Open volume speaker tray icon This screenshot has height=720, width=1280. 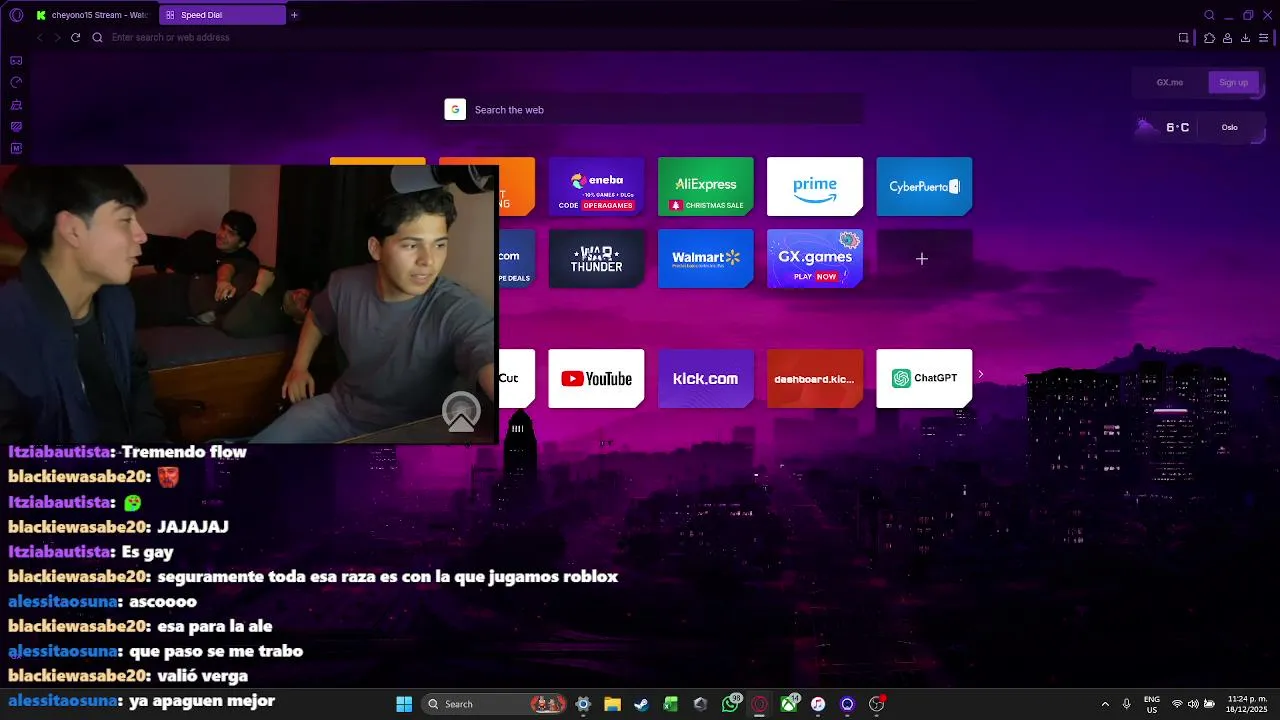[1193, 704]
